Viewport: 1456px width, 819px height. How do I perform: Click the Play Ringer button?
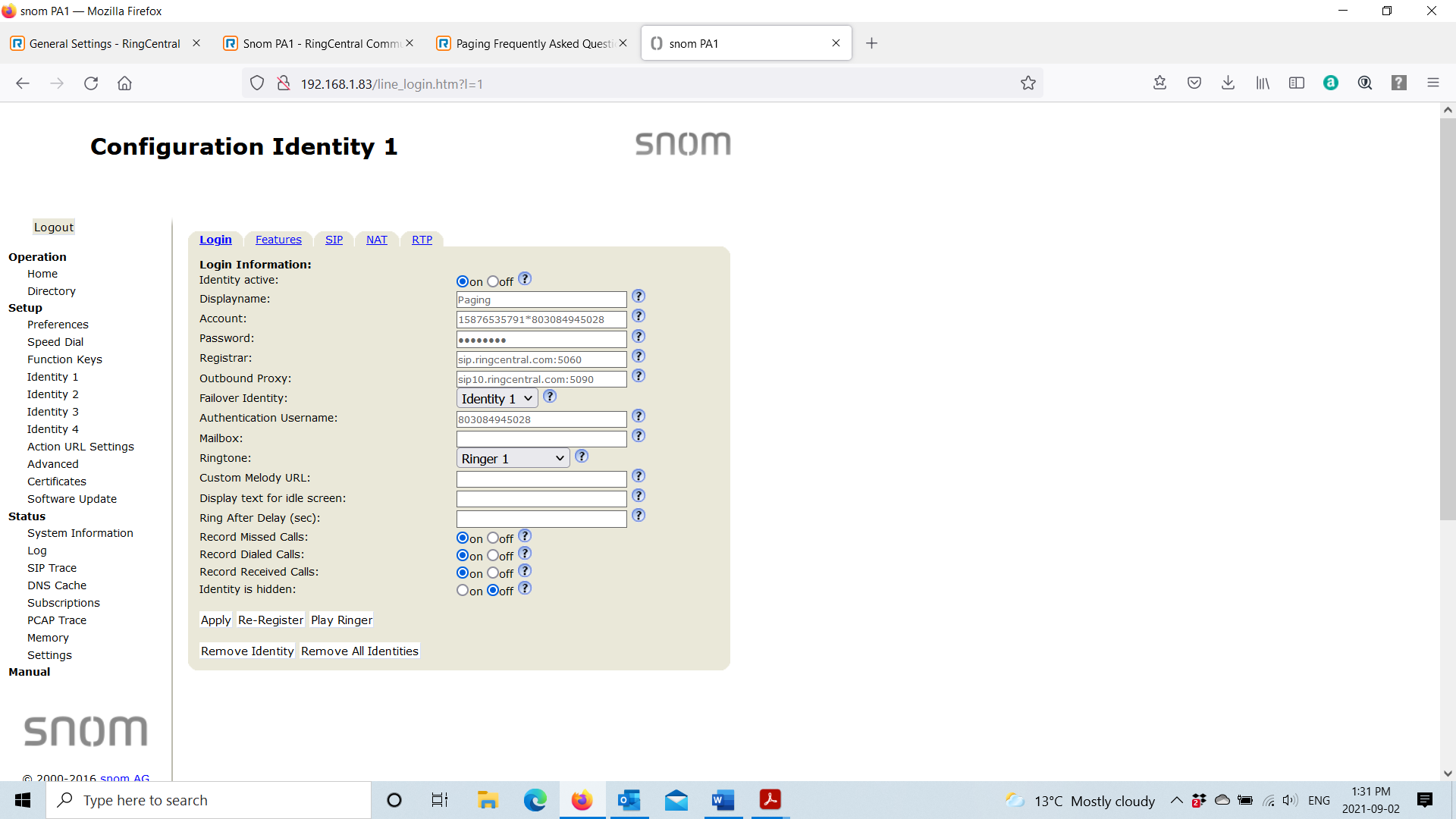[x=341, y=620]
